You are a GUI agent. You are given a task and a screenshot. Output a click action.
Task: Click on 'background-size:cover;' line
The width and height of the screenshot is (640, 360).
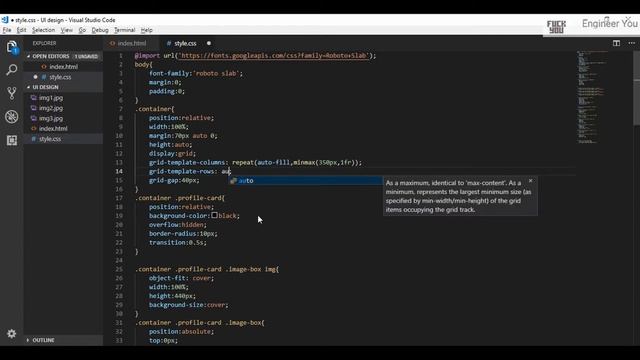pyautogui.click(x=189, y=305)
